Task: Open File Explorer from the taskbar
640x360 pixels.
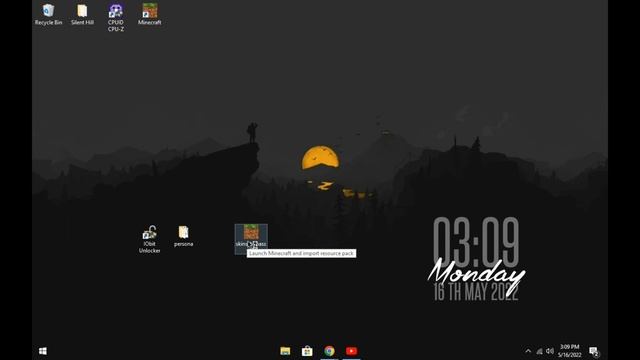Action: pyautogui.click(x=285, y=351)
